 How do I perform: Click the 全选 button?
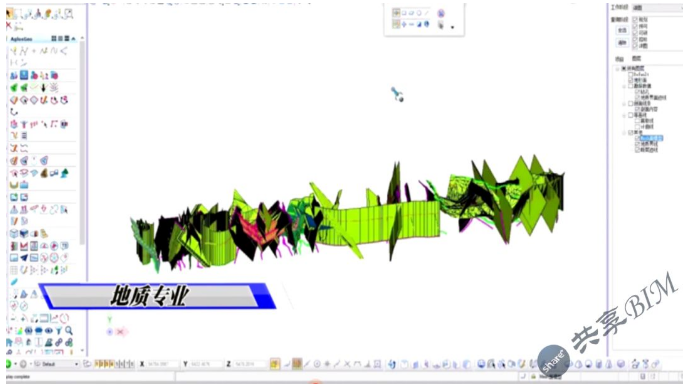coord(622,30)
